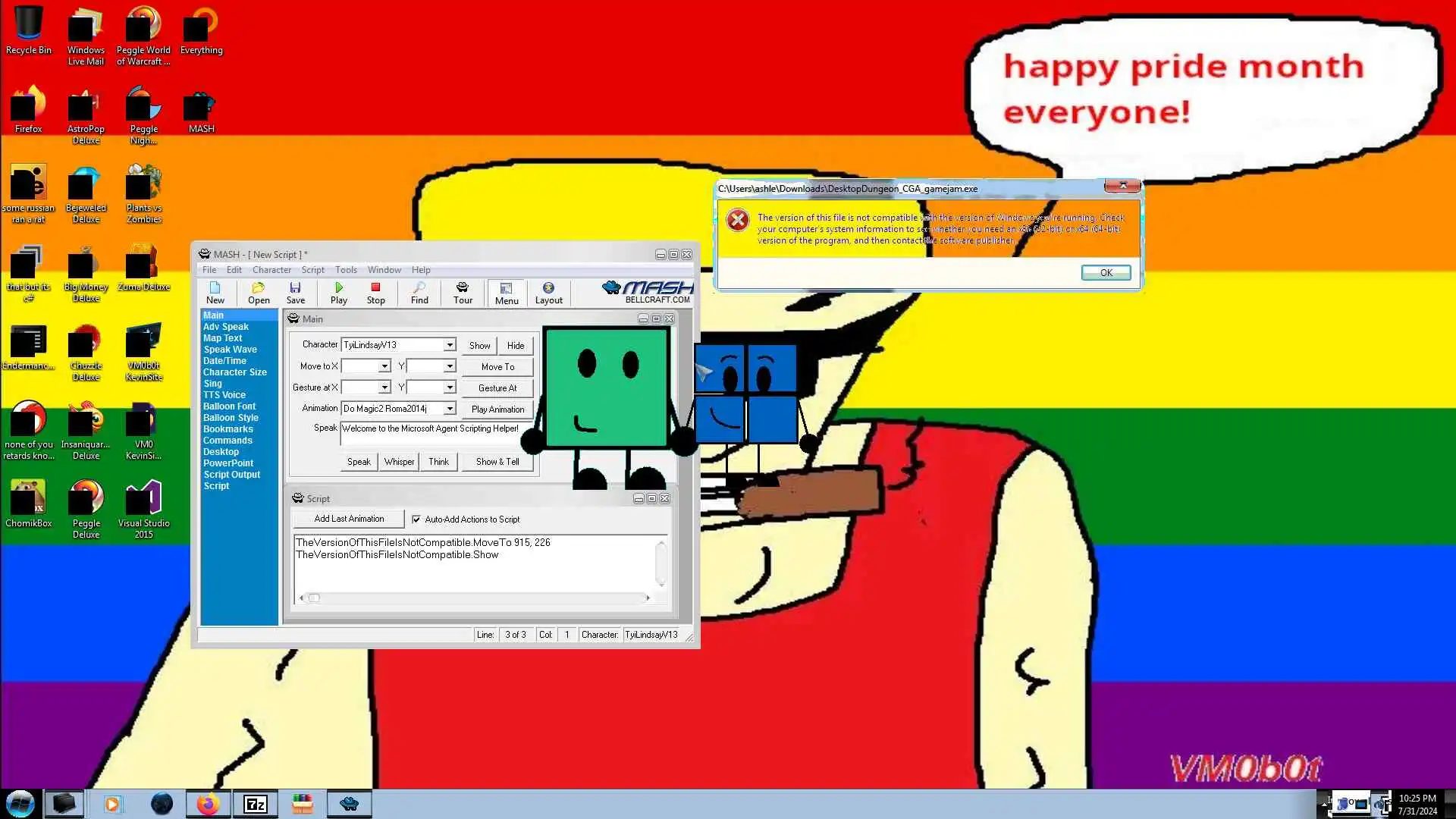Open the Script menu in menu bar

[312, 270]
